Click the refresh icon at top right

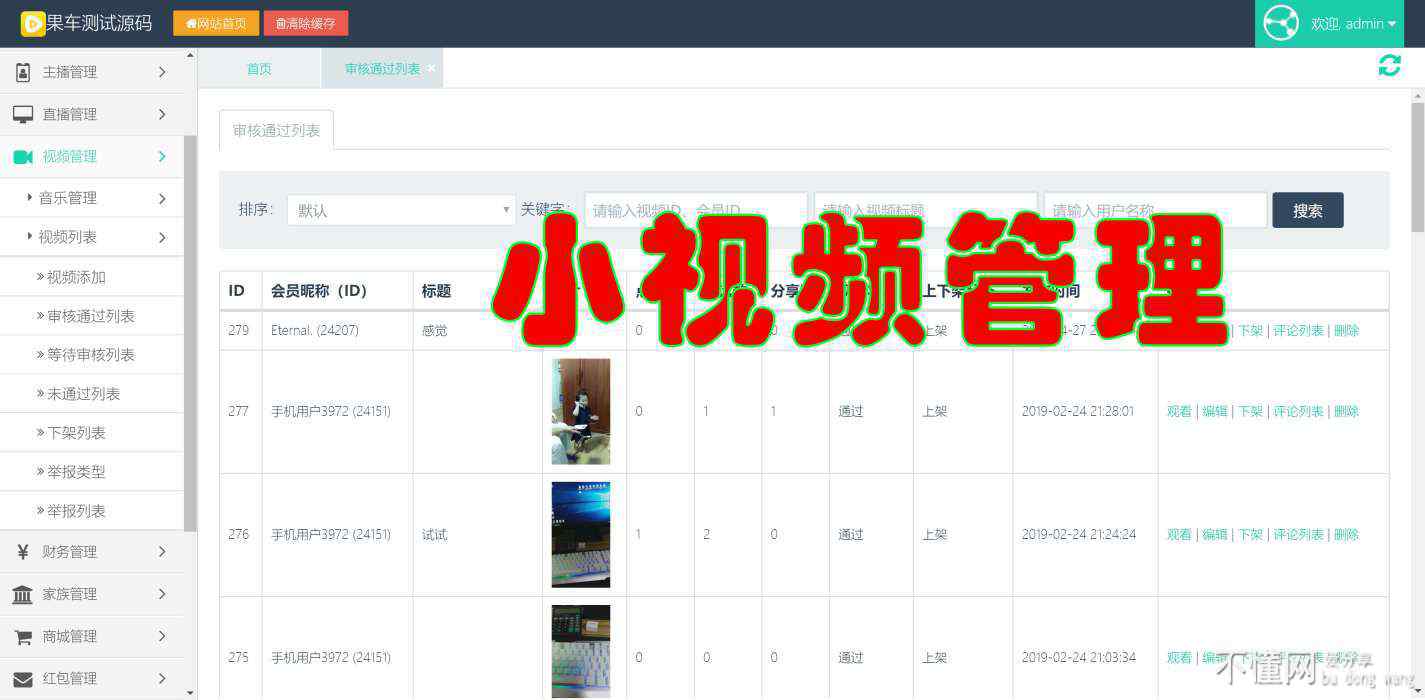1389,66
